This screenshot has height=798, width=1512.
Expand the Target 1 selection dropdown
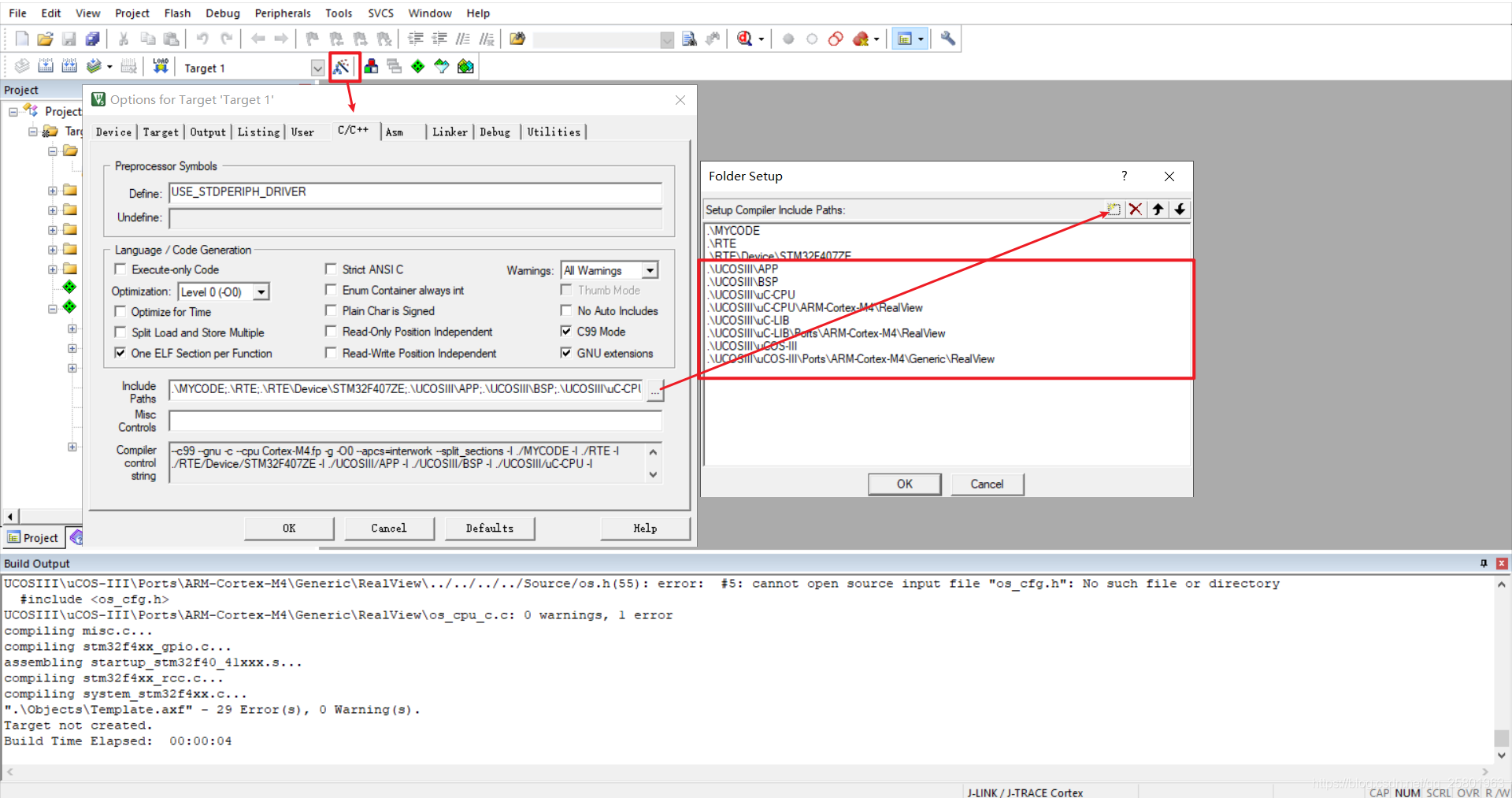pyautogui.click(x=317, y=68)
